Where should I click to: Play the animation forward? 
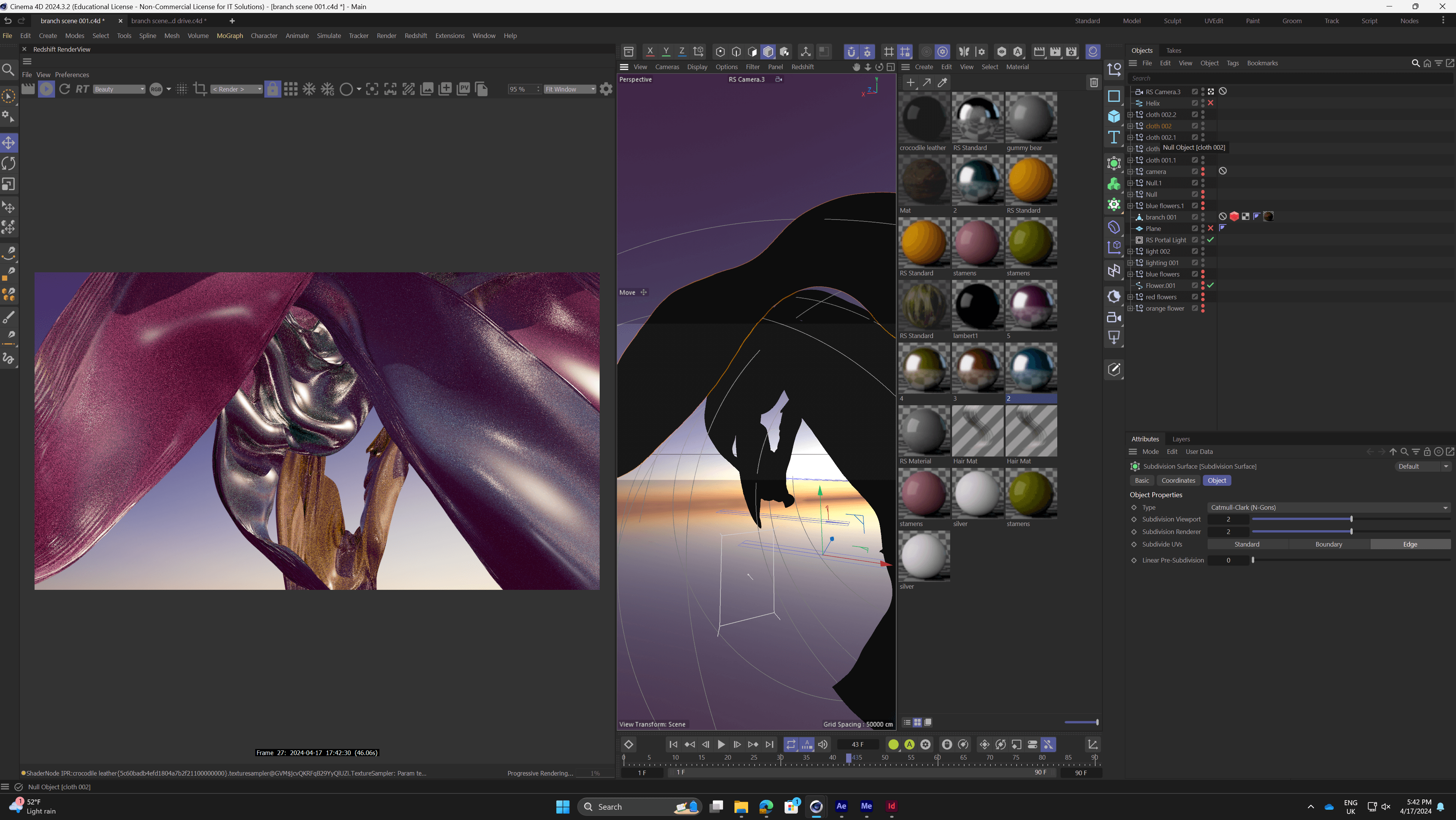click(x=721, y=744)
